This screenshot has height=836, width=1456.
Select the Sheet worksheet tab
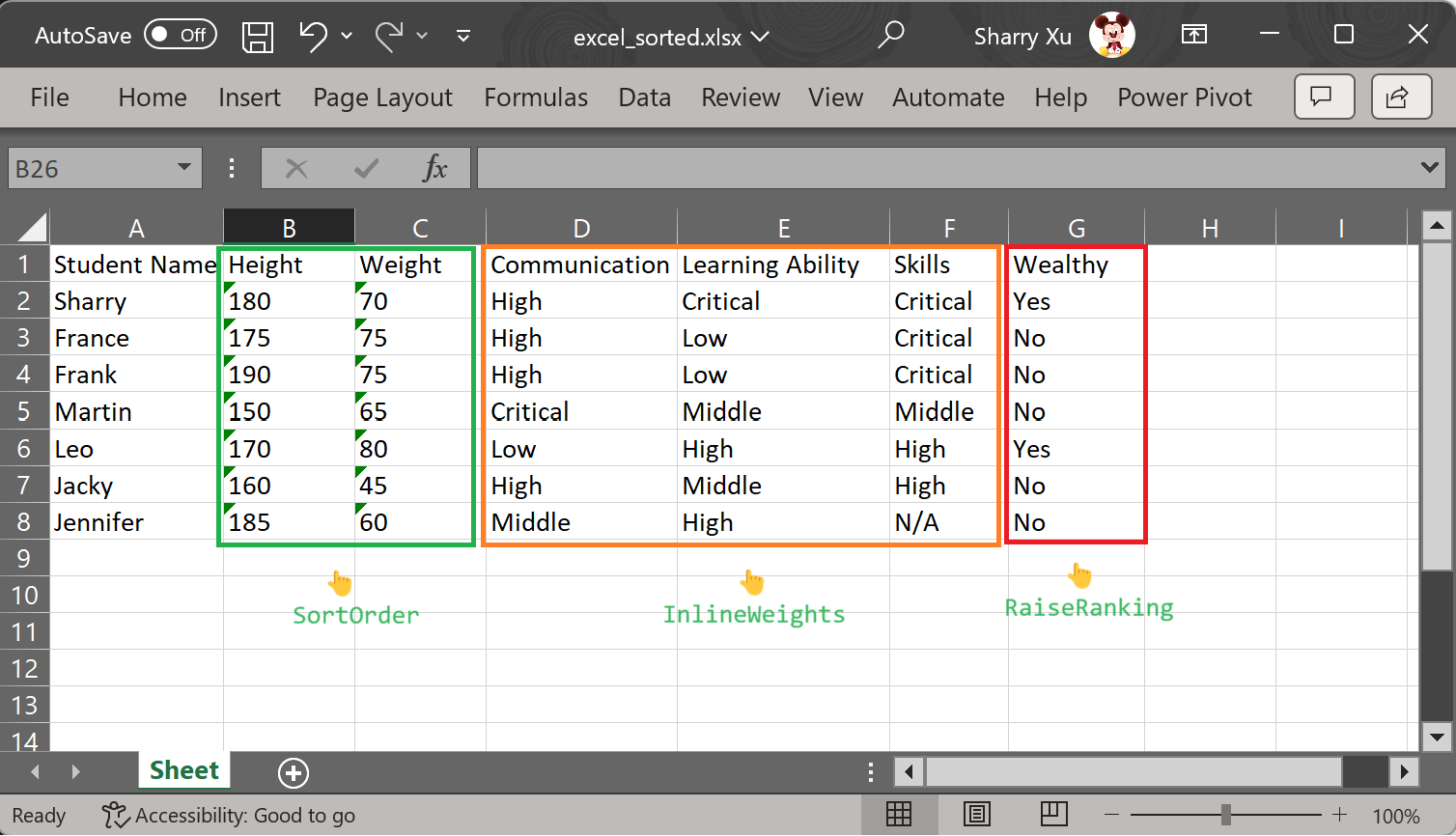pyautogui.click(x=184, y=770)
